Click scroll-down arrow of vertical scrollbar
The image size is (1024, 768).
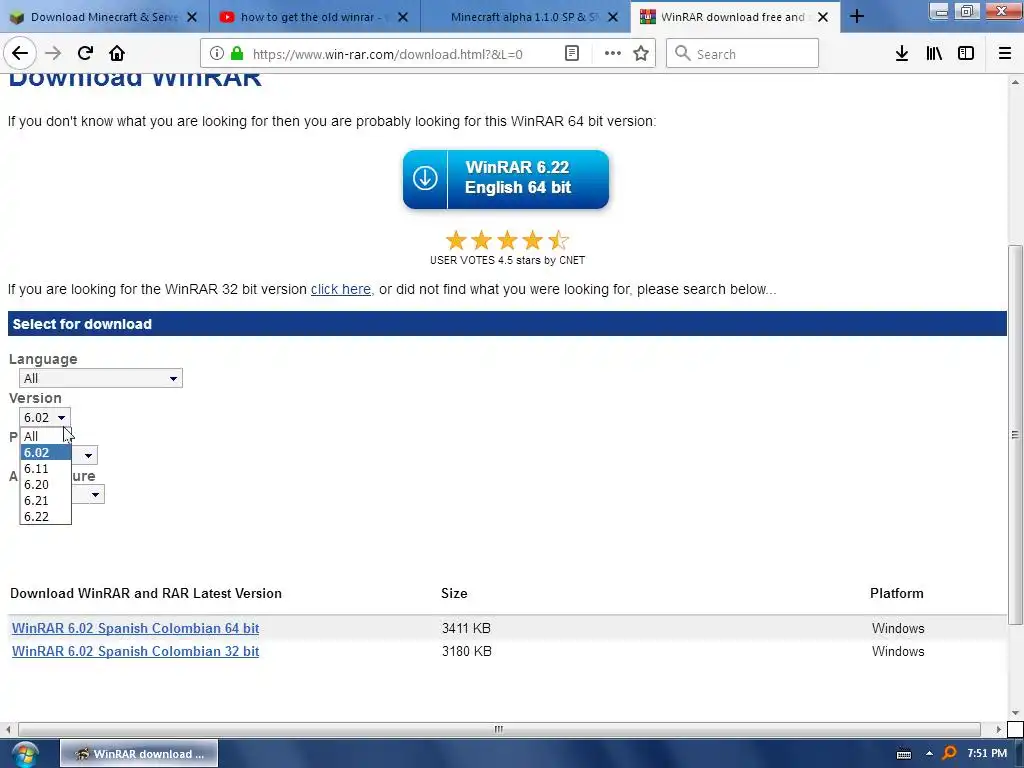click(1015, 713)
